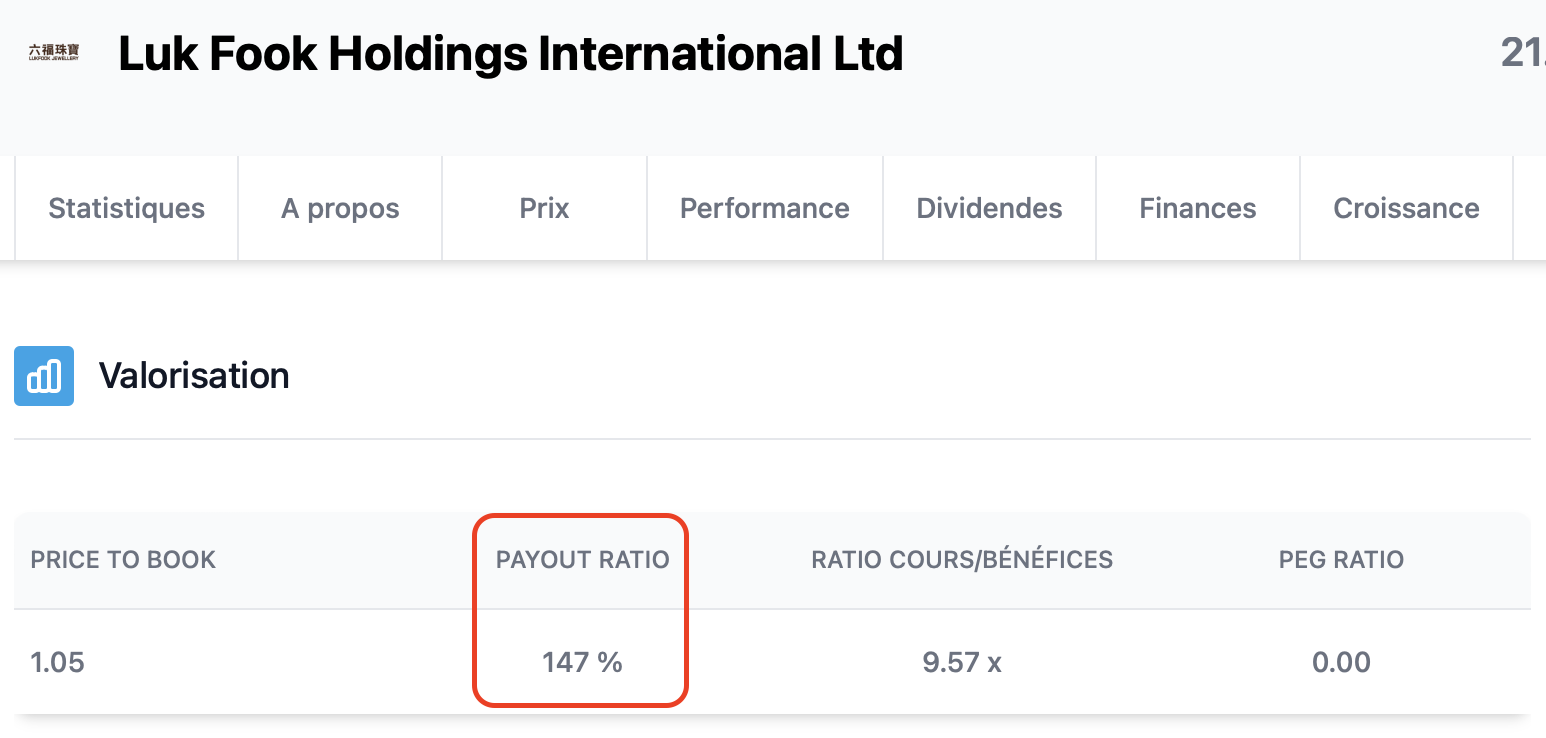Viewport: 1546px width, 738px height.
Task: Click the Valorisation section heading
Action: click(194, 376)
